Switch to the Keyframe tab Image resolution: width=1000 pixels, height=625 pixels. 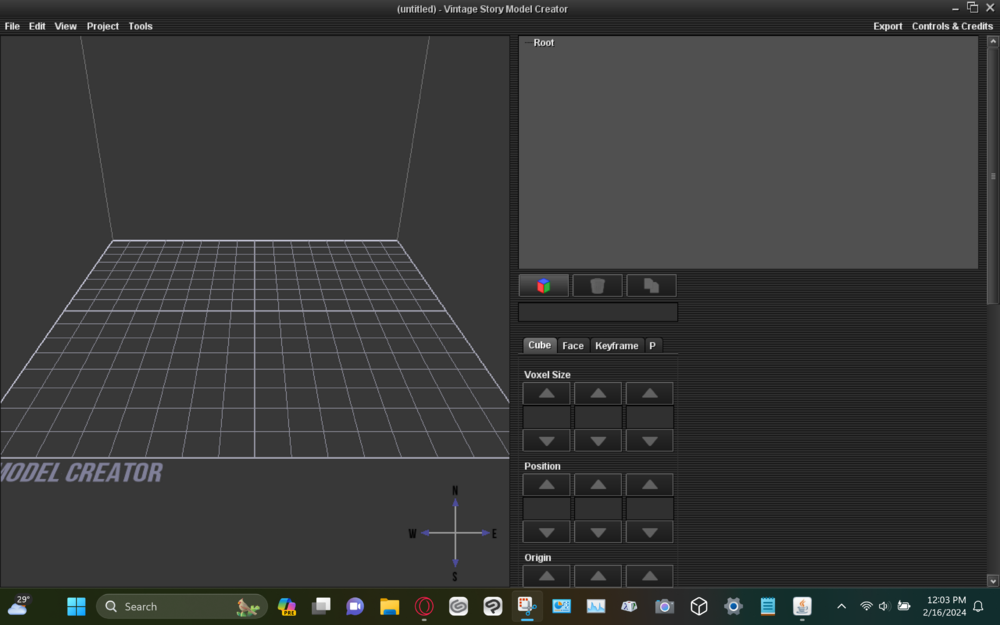[617, 345]
